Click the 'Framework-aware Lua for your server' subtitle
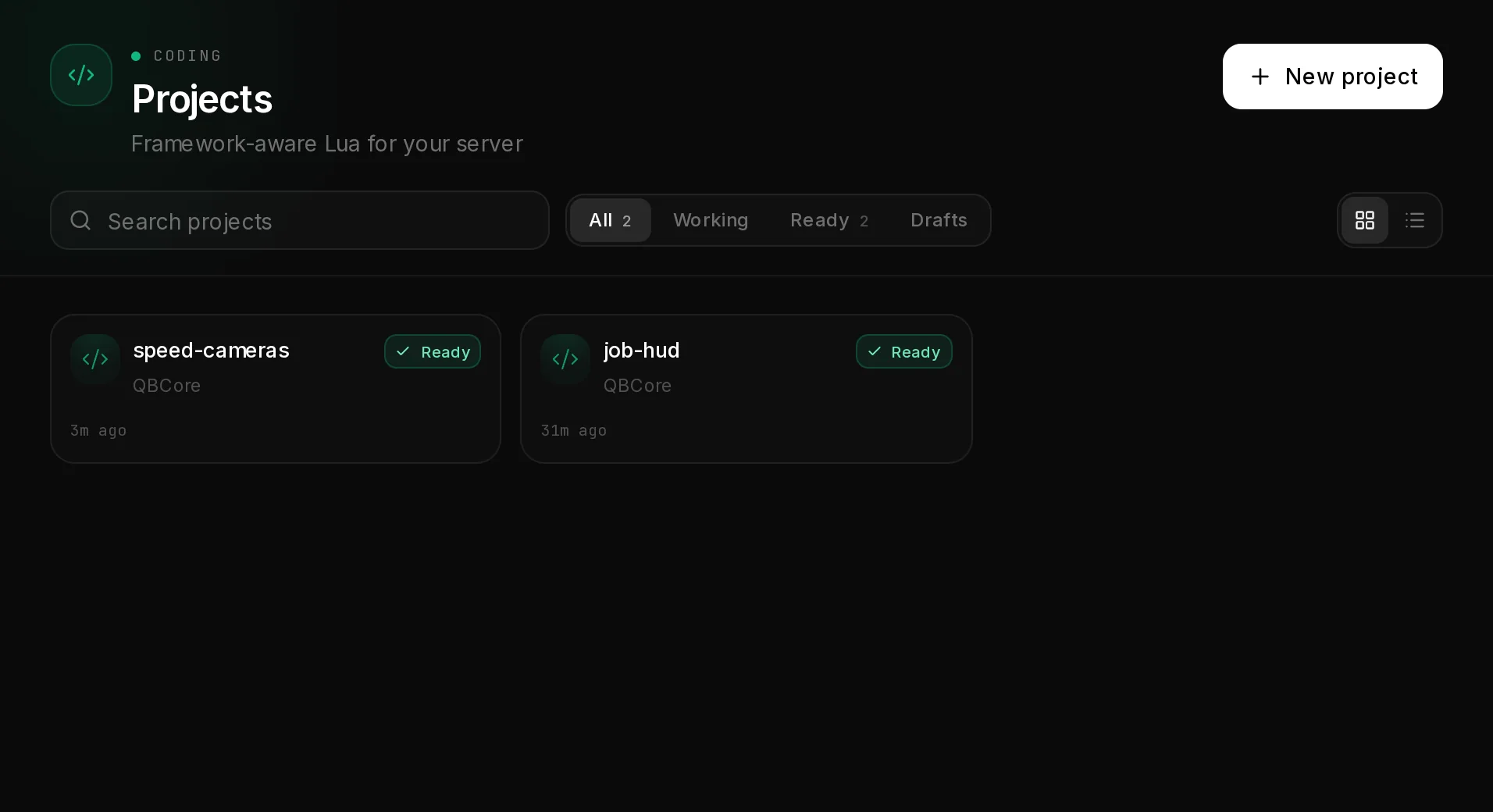The height and width of the screenshot is (812, 1493). (327, 144)
